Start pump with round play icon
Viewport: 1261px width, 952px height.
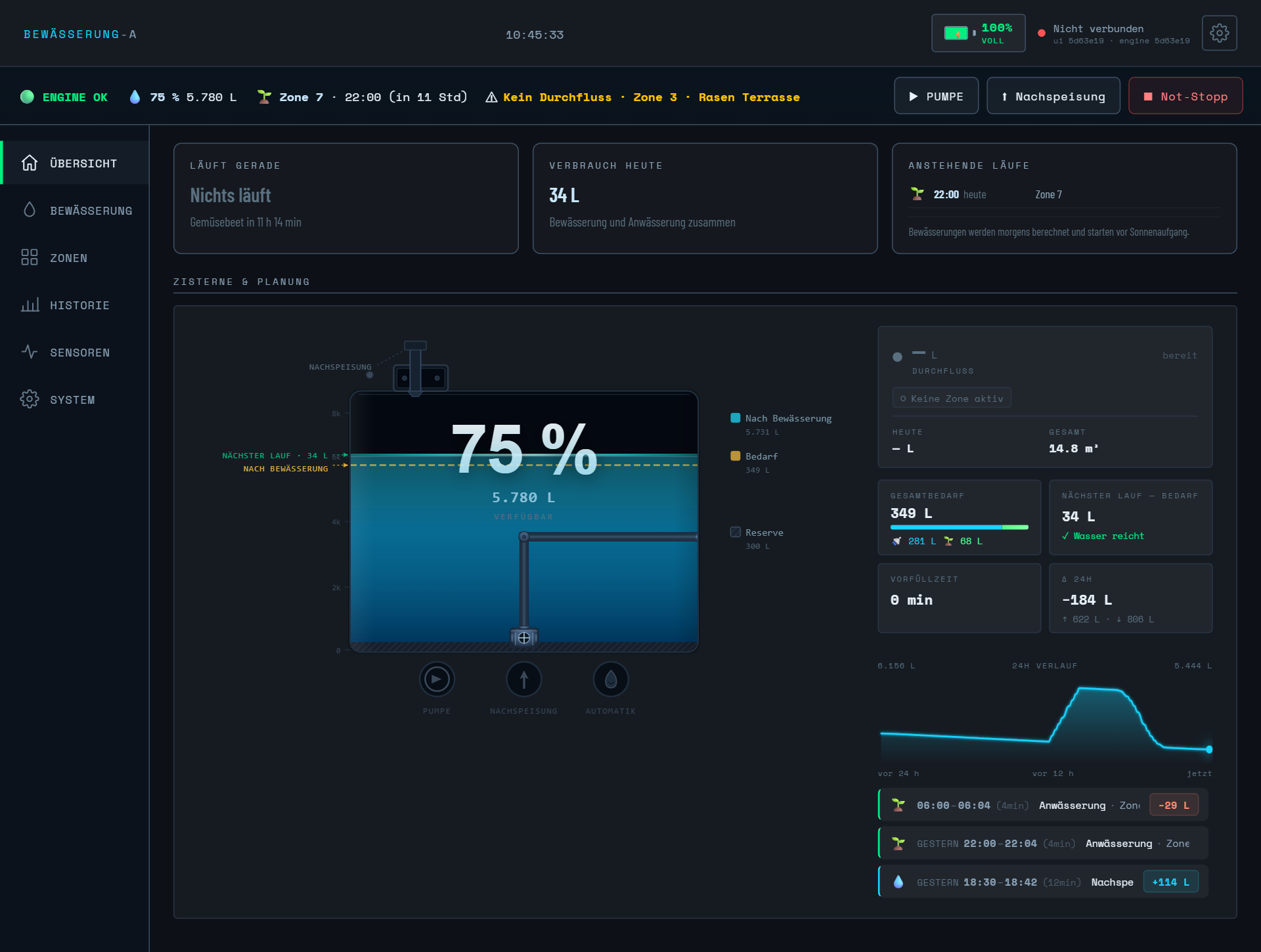437,679
